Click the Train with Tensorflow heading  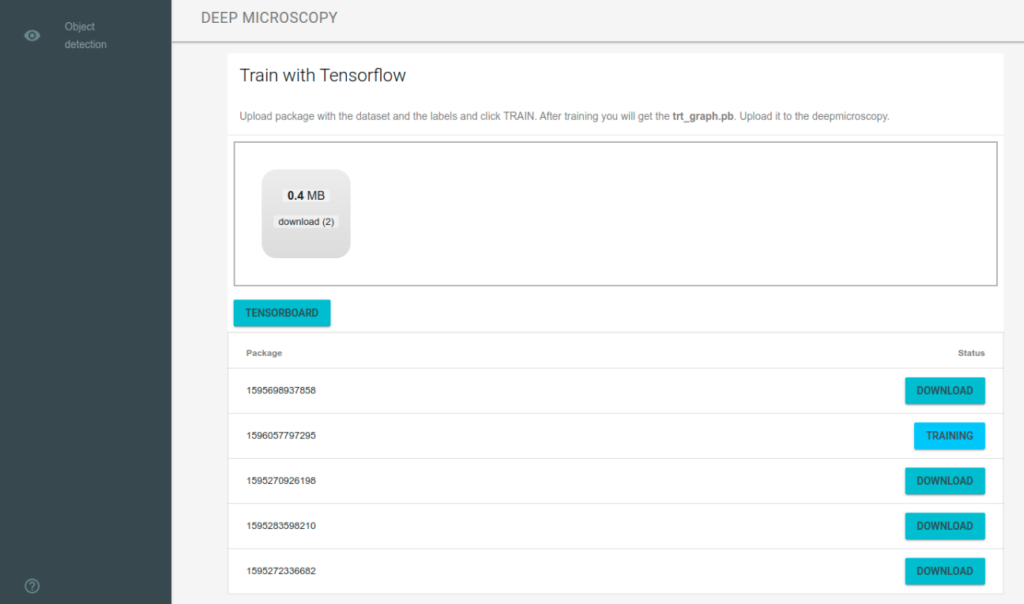pos(323,75)
